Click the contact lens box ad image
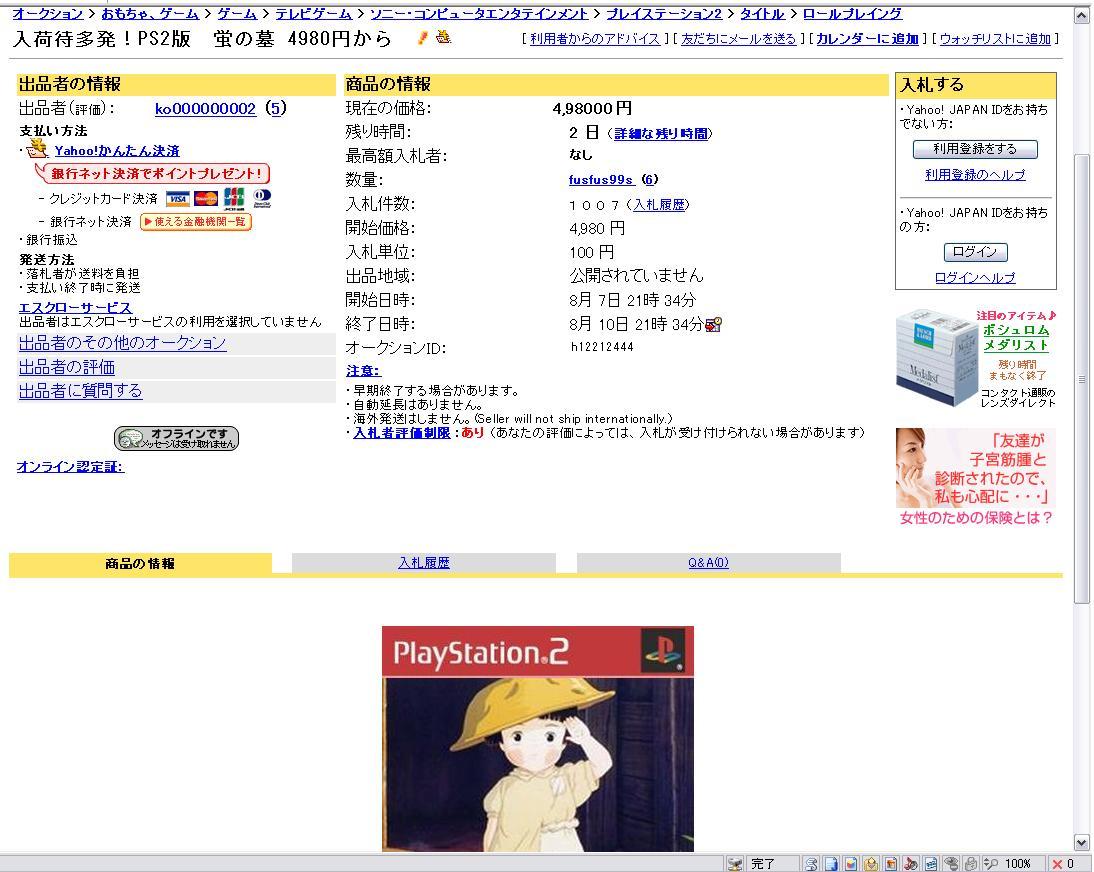 coord(936,357)
